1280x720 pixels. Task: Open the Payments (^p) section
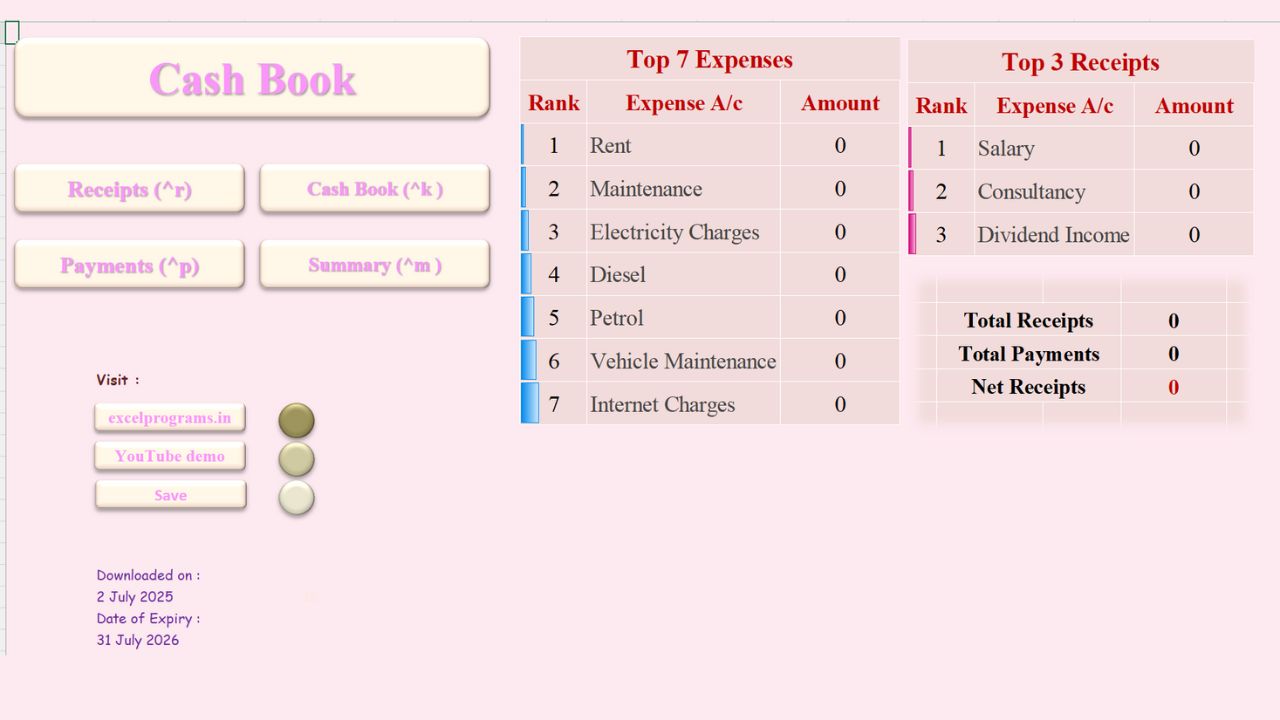coord(128,265)
